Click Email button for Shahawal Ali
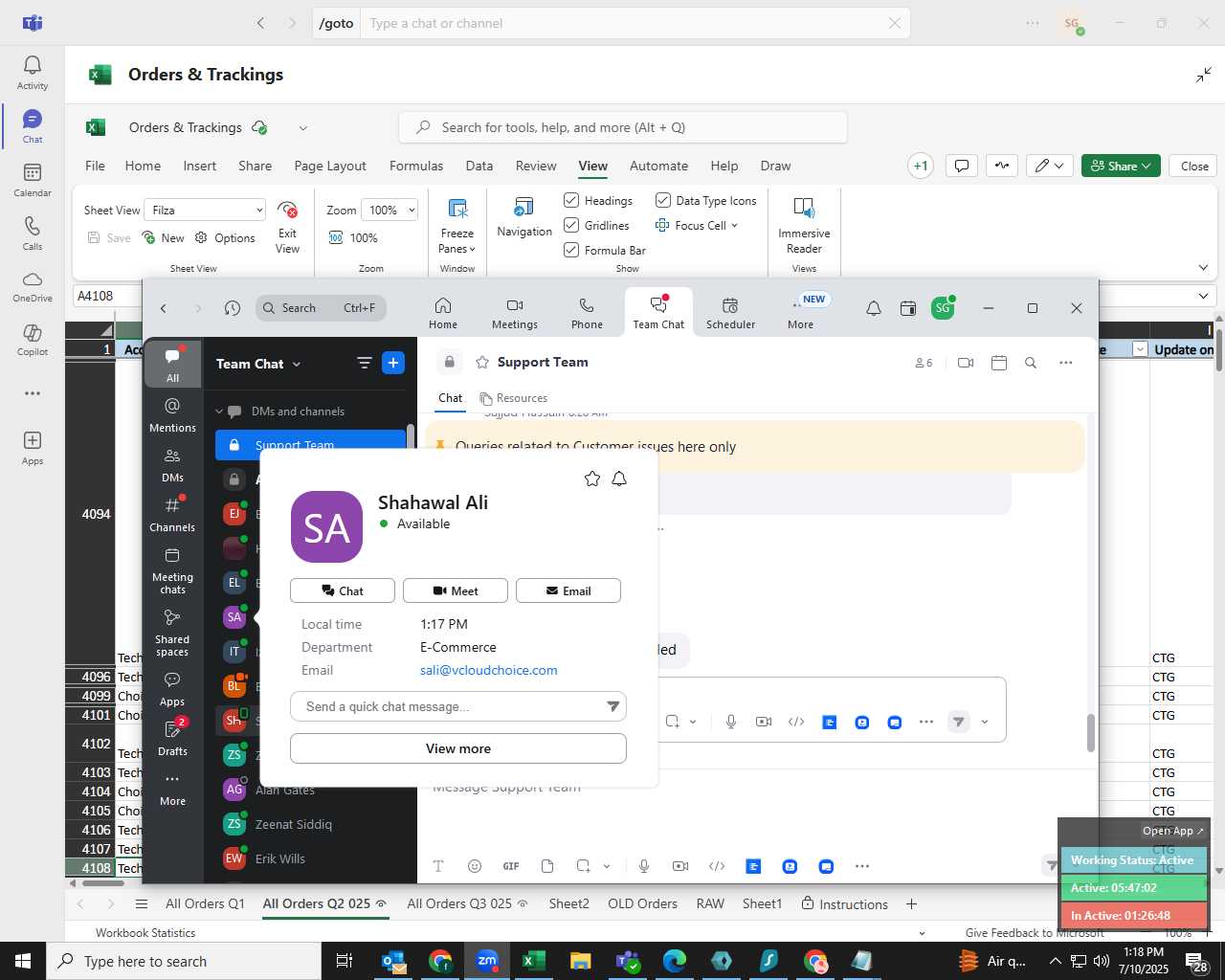The width and height of the screenshot is (1225, 980). point(568,590)
